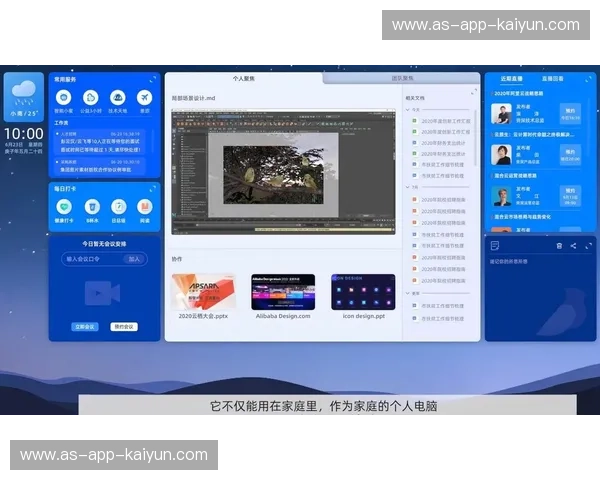Screen dimensions: 600x480
Task: Click the 云原生 livestream title
Action: pyautogui.click(x=534, y=134)
